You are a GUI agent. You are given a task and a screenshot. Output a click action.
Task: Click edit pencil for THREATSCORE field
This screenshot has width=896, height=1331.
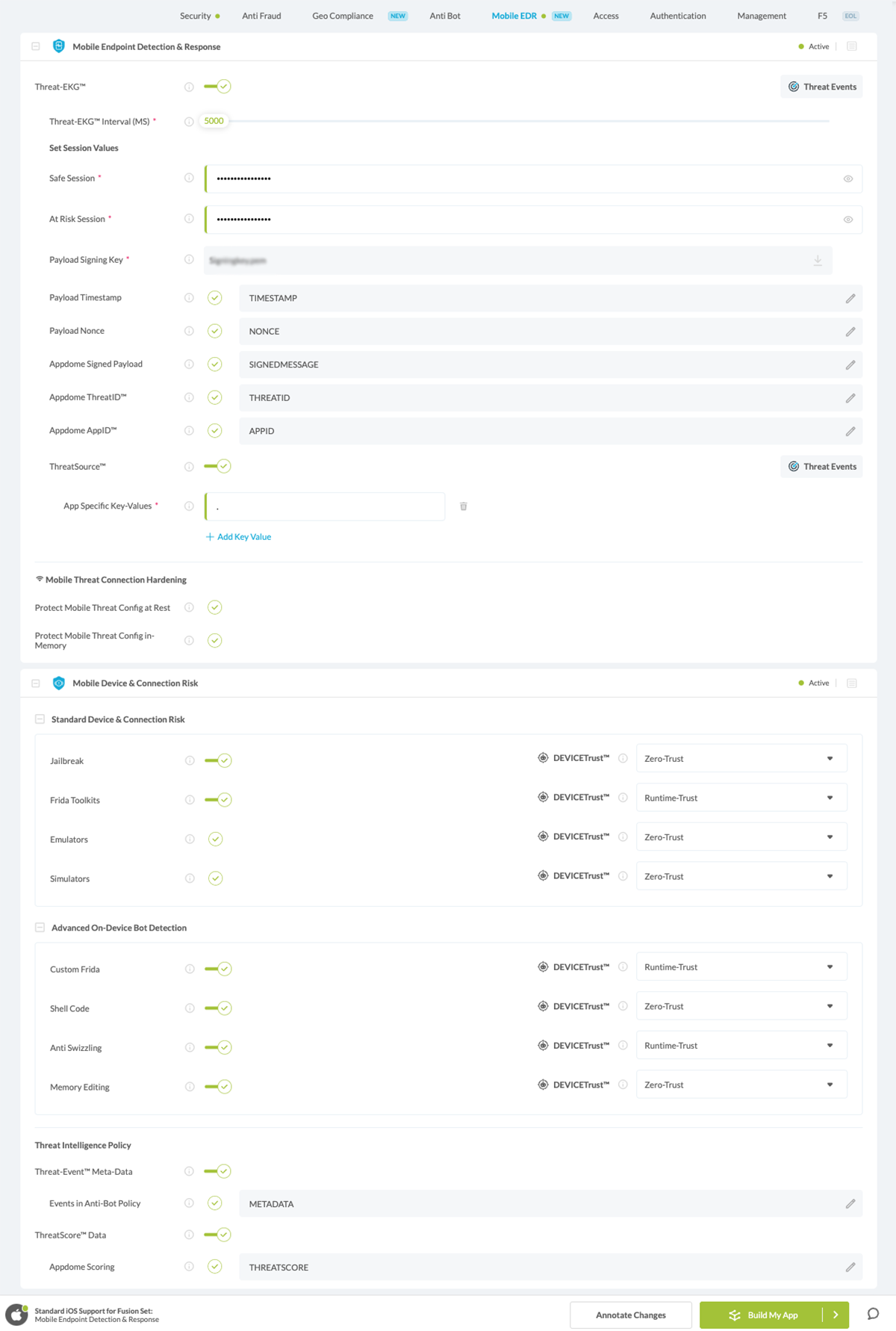pyautogui.click(x=850, y=1268)
